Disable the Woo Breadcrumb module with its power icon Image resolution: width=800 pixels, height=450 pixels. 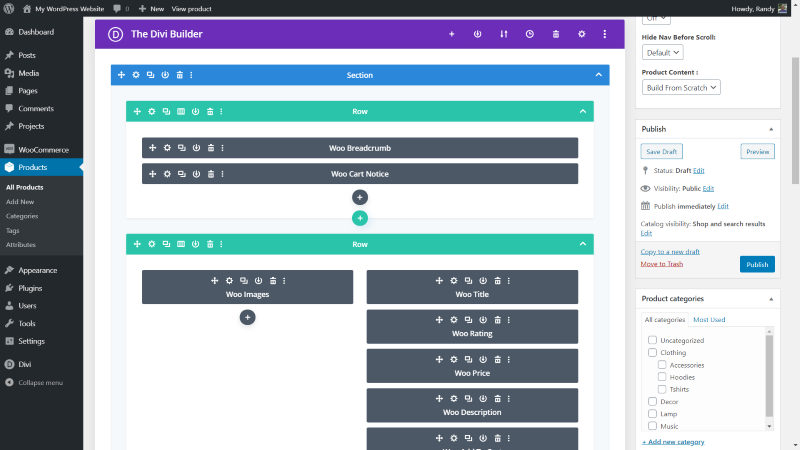point(196,148)
